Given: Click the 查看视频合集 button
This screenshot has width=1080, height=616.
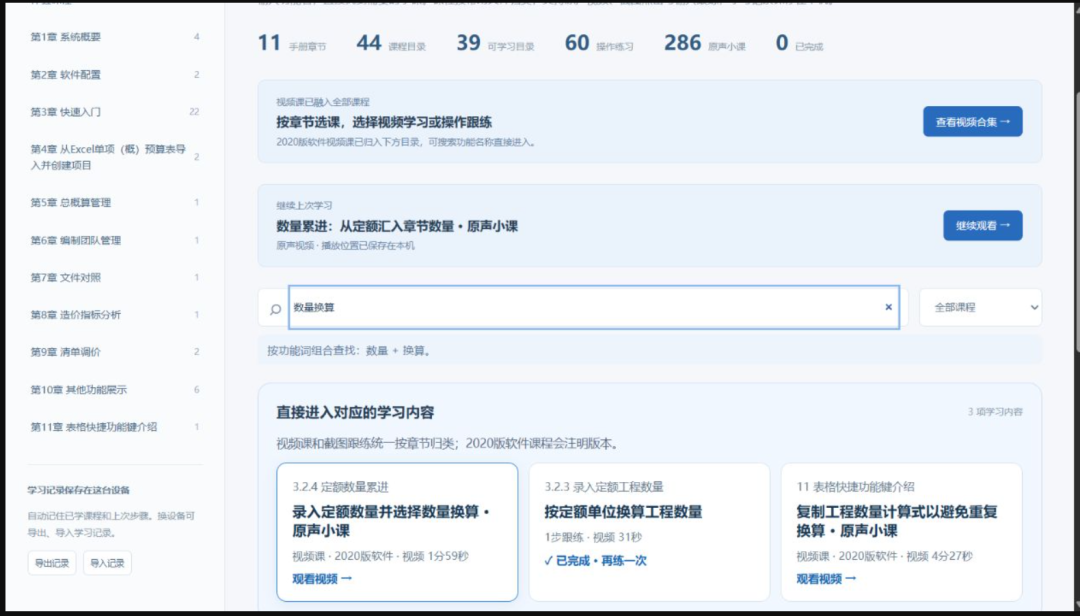Looking at the screenshot, I should 973,122.
